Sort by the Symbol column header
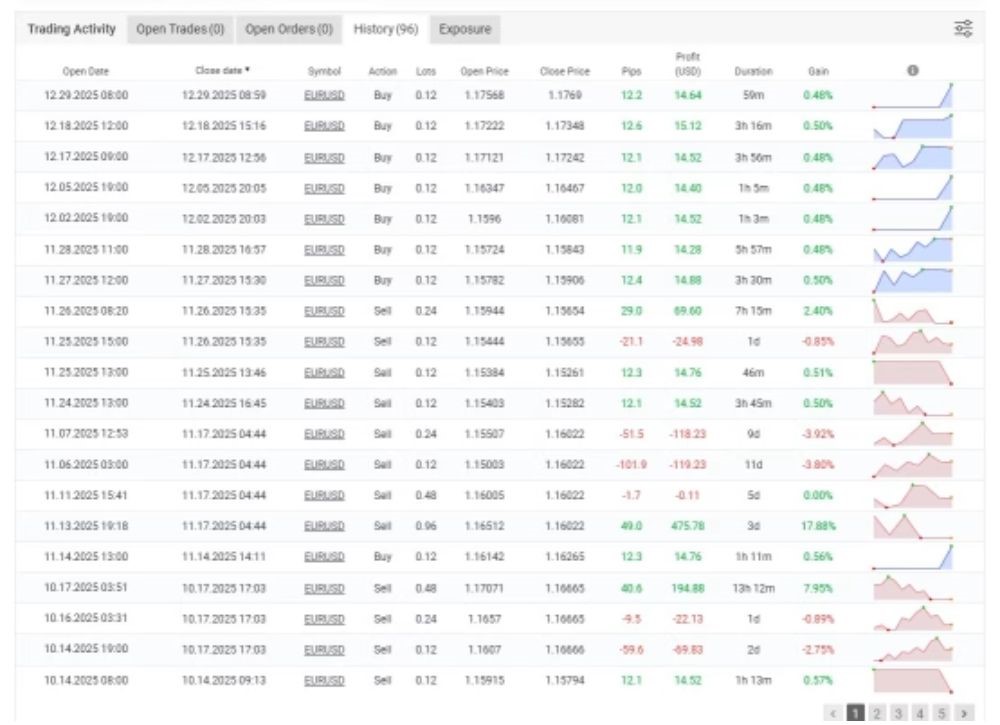 (324, 71)
